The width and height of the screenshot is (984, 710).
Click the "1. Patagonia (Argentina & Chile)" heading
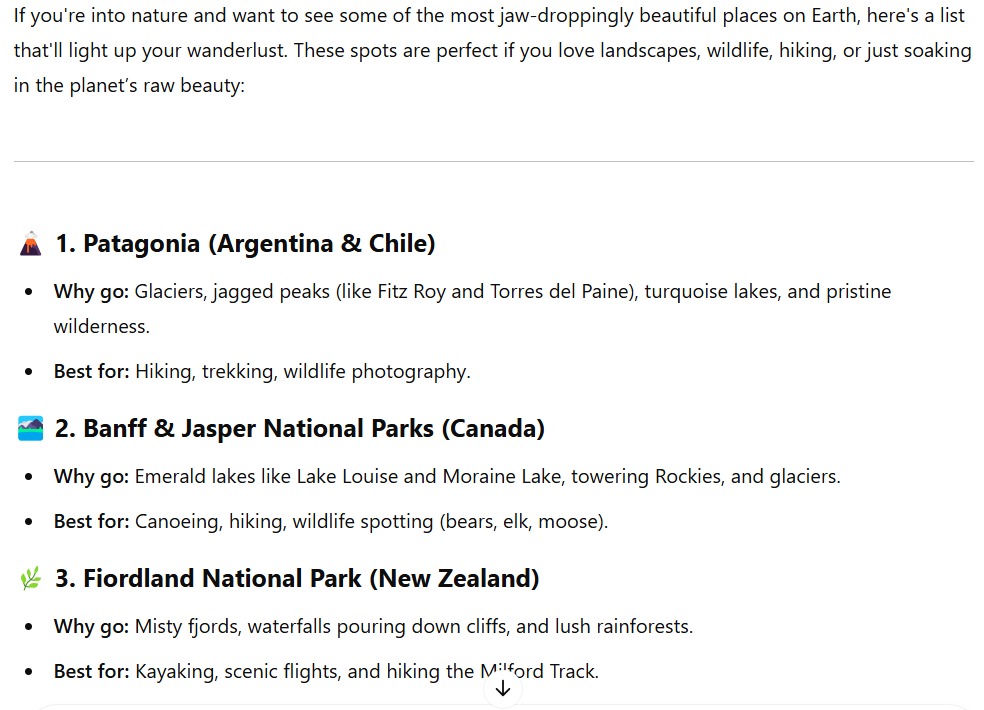coord(245,244)
